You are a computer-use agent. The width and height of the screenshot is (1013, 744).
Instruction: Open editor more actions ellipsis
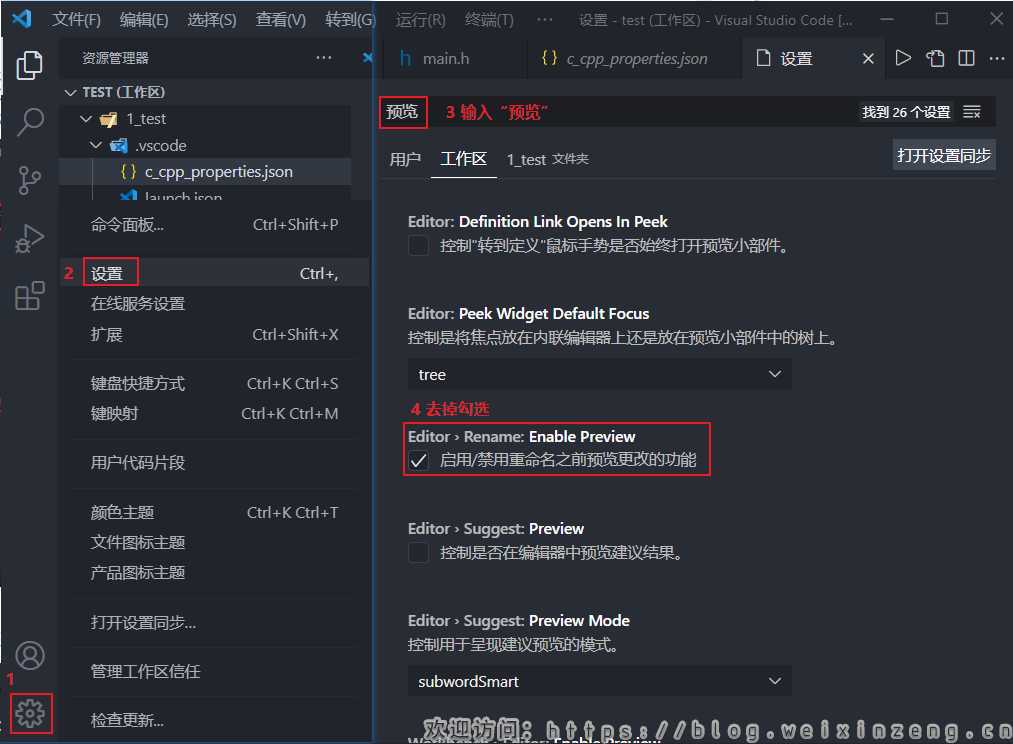997,58
